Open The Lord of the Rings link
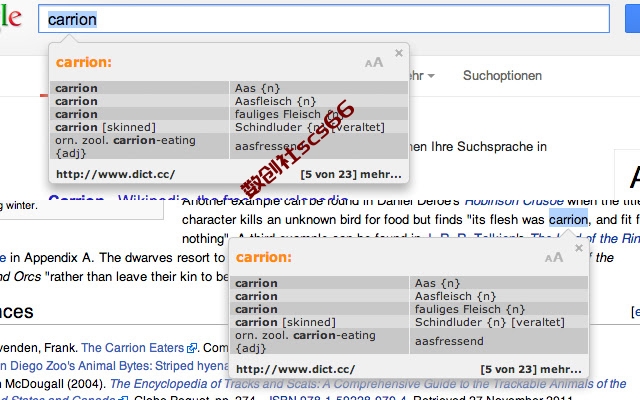Screen dimensions: 640x400 point(585,238)
